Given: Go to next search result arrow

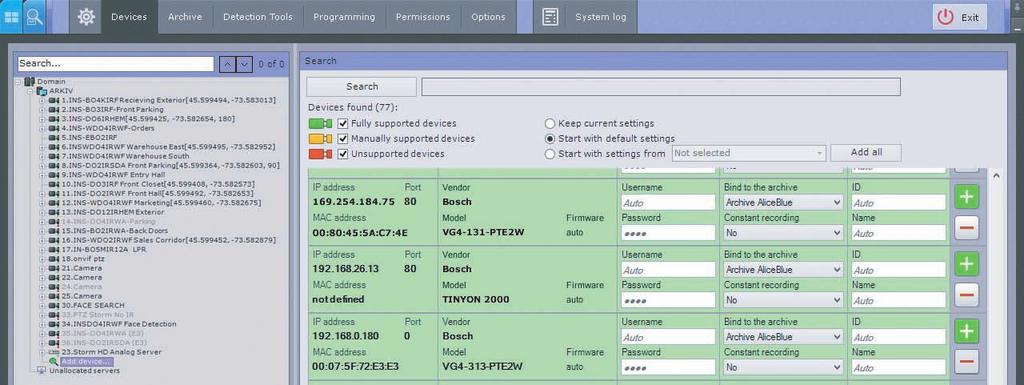Looking at the screenshot, I should tap(244, 64).
